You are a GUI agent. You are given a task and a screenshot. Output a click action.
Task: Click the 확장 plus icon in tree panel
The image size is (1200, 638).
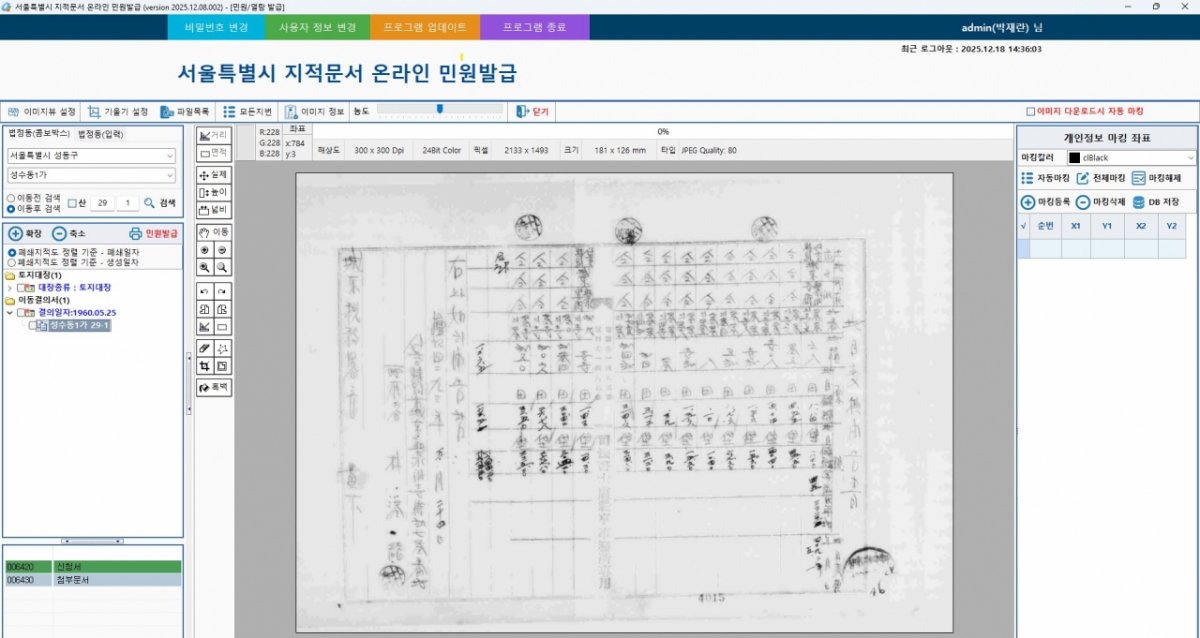pos(15,233)
